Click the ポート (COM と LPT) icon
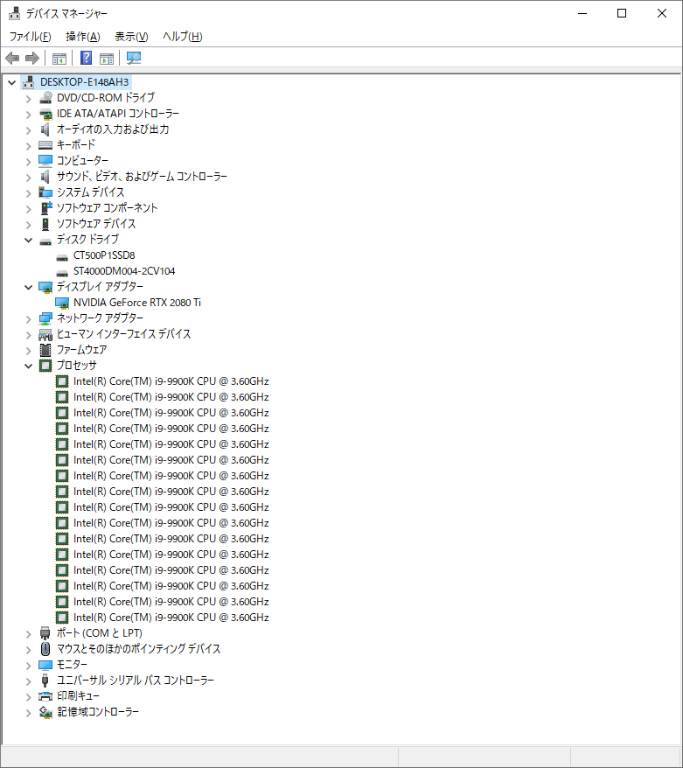Image resolution: width=683 pixels, height=768 pixels. [x=46, y=633]
